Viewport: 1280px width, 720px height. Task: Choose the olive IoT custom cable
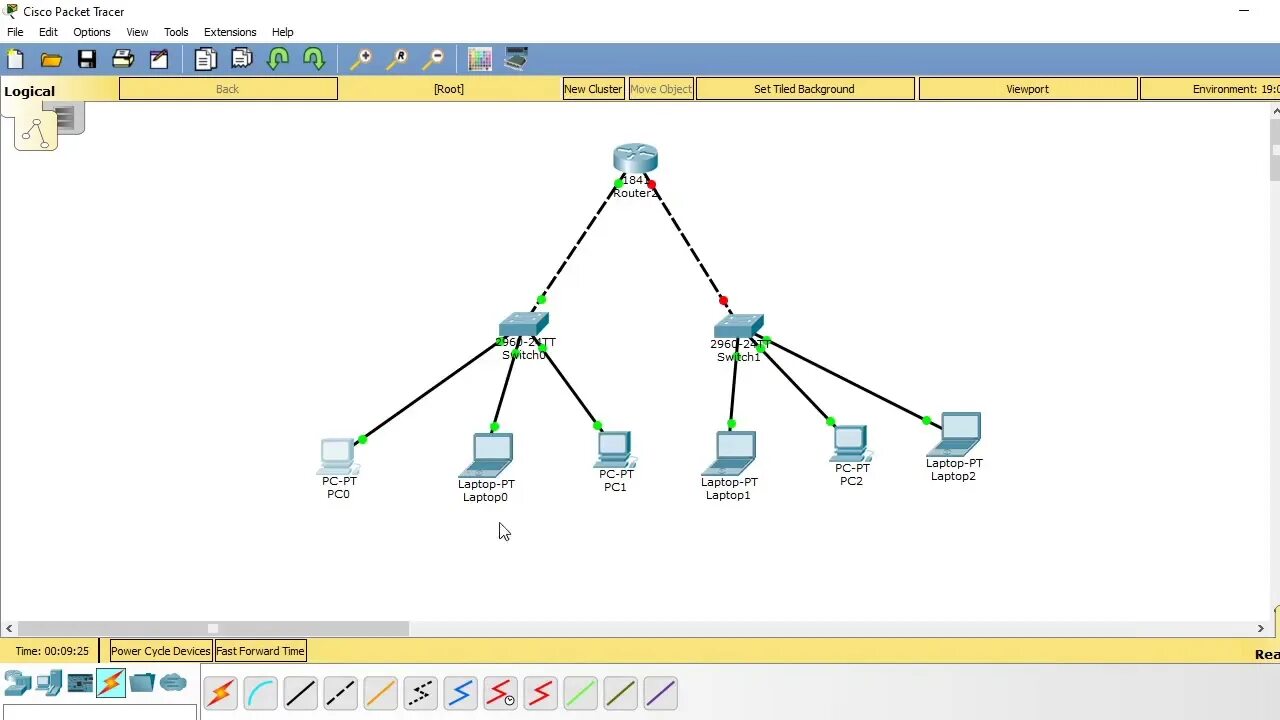point(620,692)
